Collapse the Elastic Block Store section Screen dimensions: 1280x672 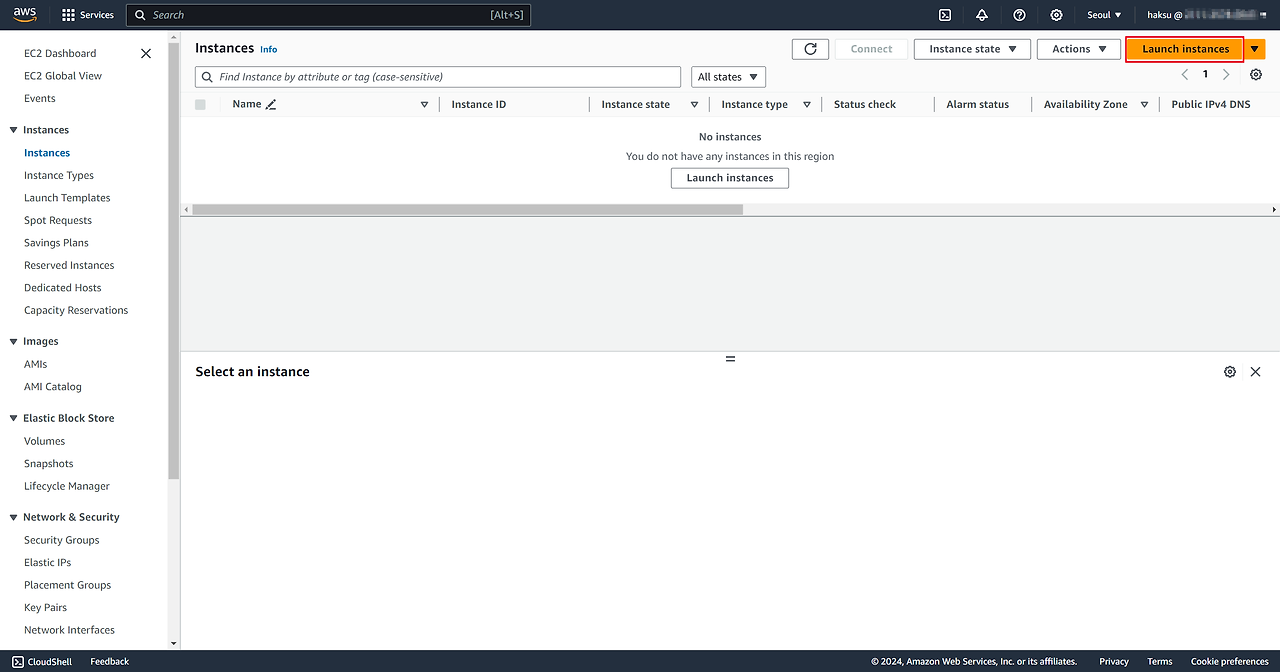14,418
